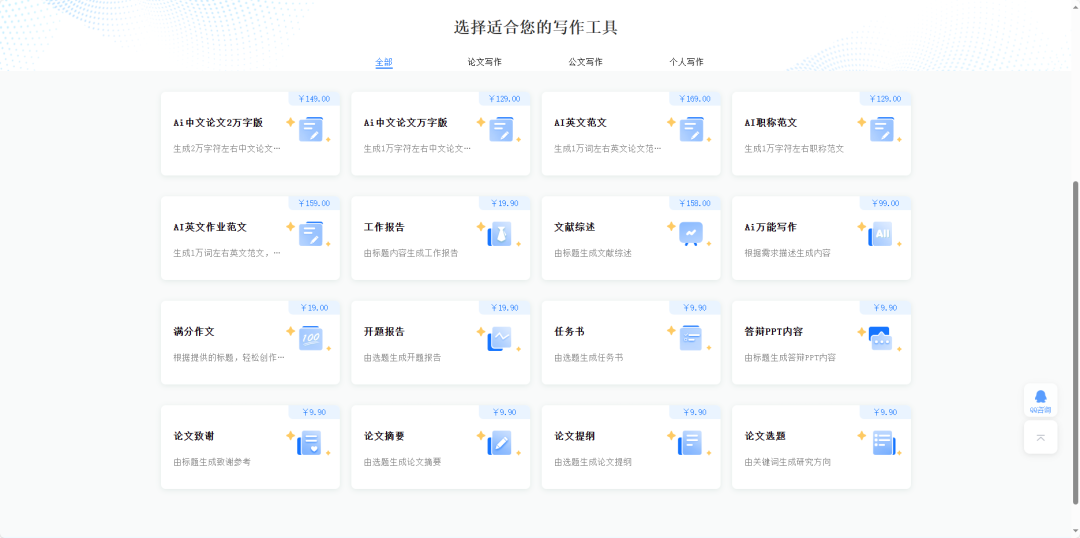Click the 任务书 checklist icon
Image resolution: width=1080 pixels, height=538 pixels.
tap(692, 338)
